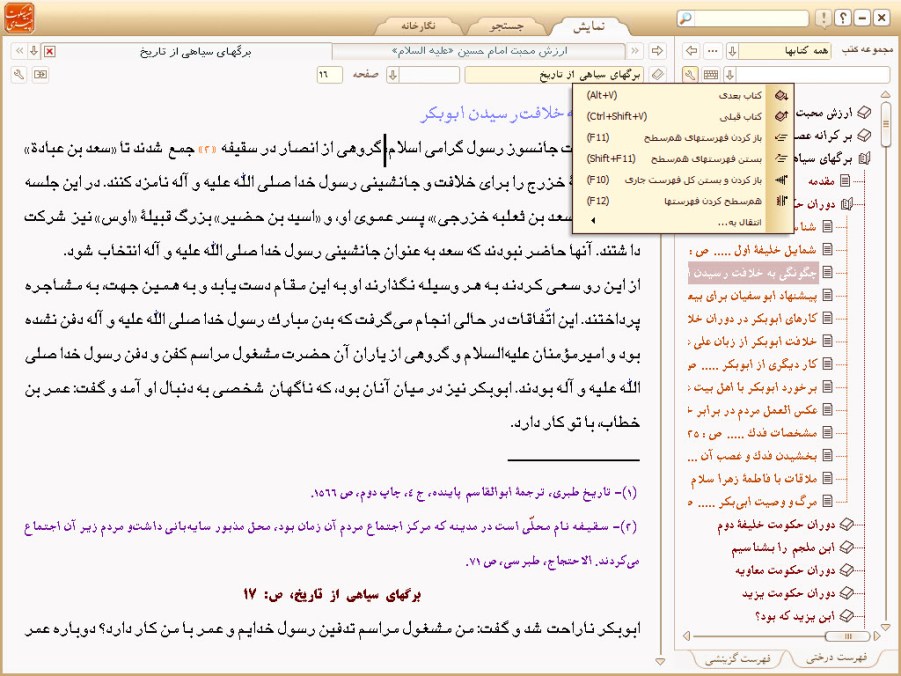This screenshot has width=901, height=676.
Task: Select tree item برخورد ابوبکر با اهل بیت
Action: 753,387
